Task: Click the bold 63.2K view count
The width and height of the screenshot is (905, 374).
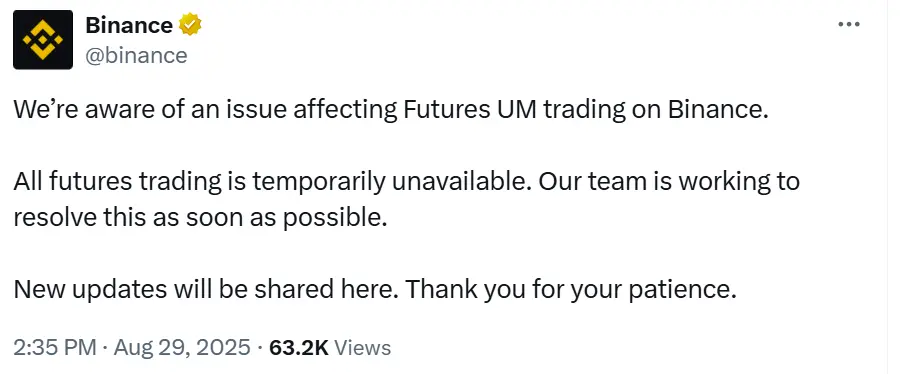Action: click(x=299, y=347)
